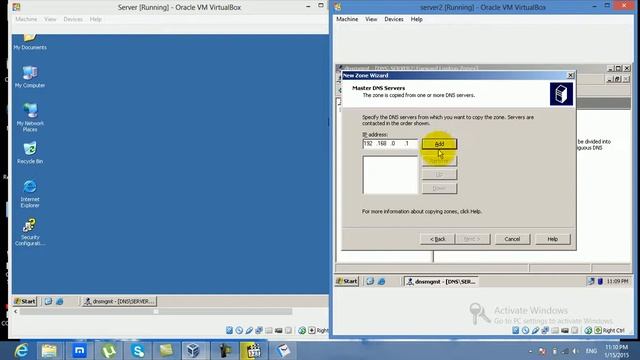Click optical disk icon in server2 status bar
The width and height of the screenshot is (640, 360).
(525, 330)
